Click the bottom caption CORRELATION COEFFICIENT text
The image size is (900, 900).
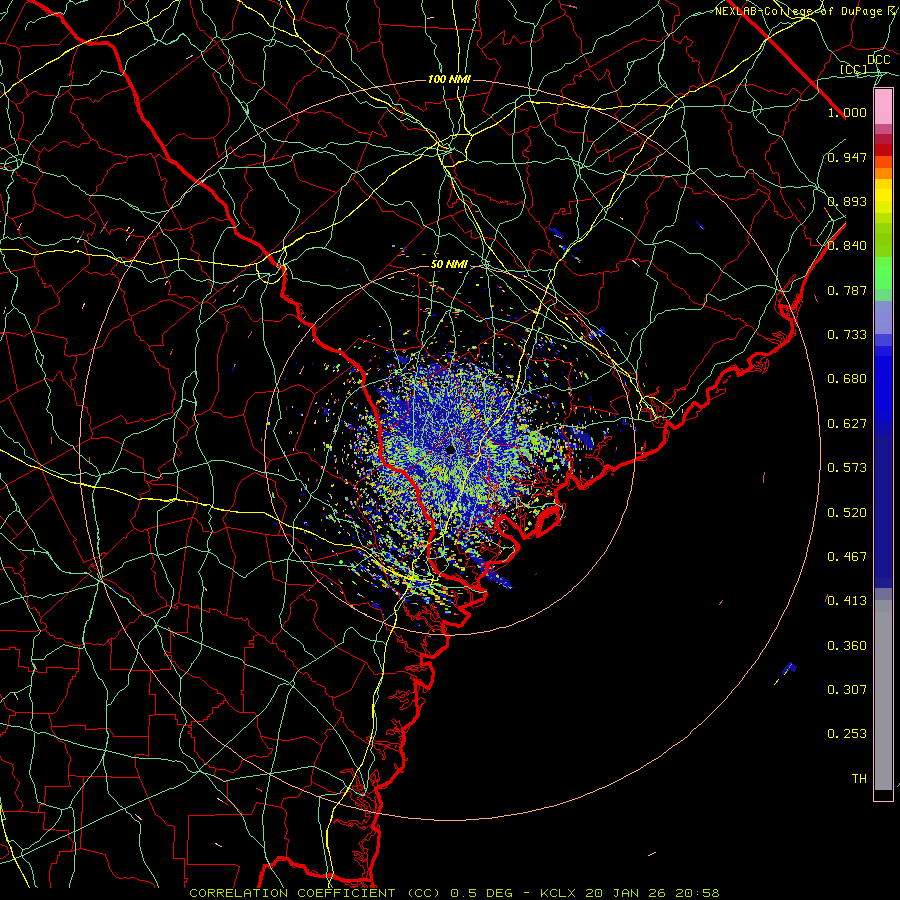(292, 893)
